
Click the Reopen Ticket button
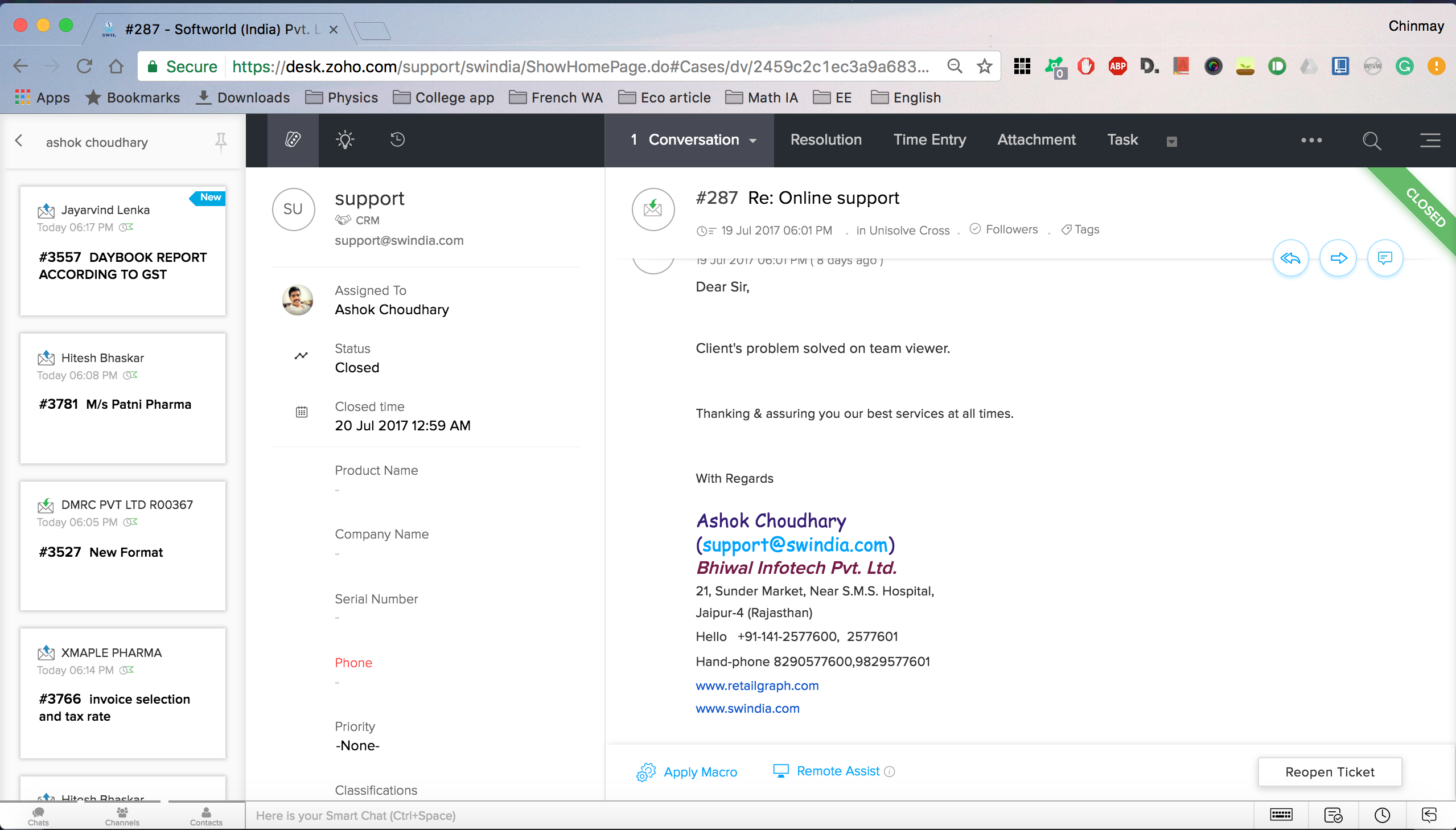pyautogui.click(x=1329, y=772)
